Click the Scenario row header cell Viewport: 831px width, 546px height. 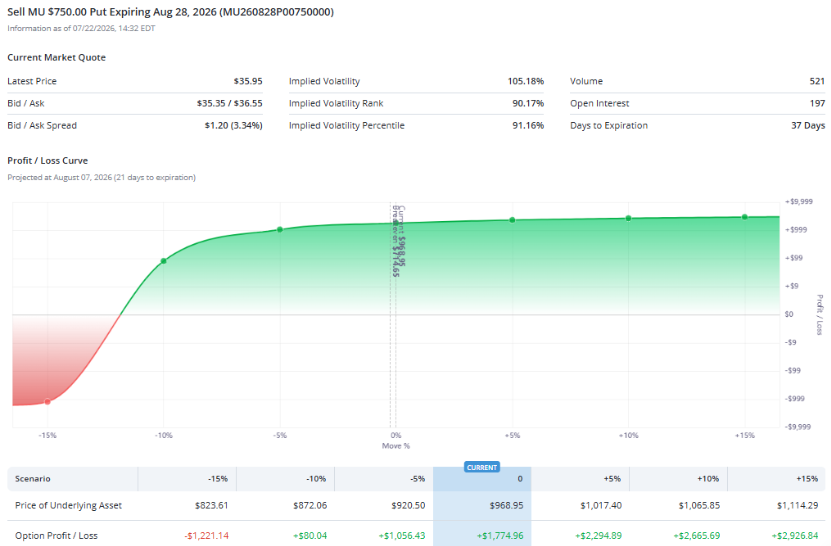click(73, 479)
